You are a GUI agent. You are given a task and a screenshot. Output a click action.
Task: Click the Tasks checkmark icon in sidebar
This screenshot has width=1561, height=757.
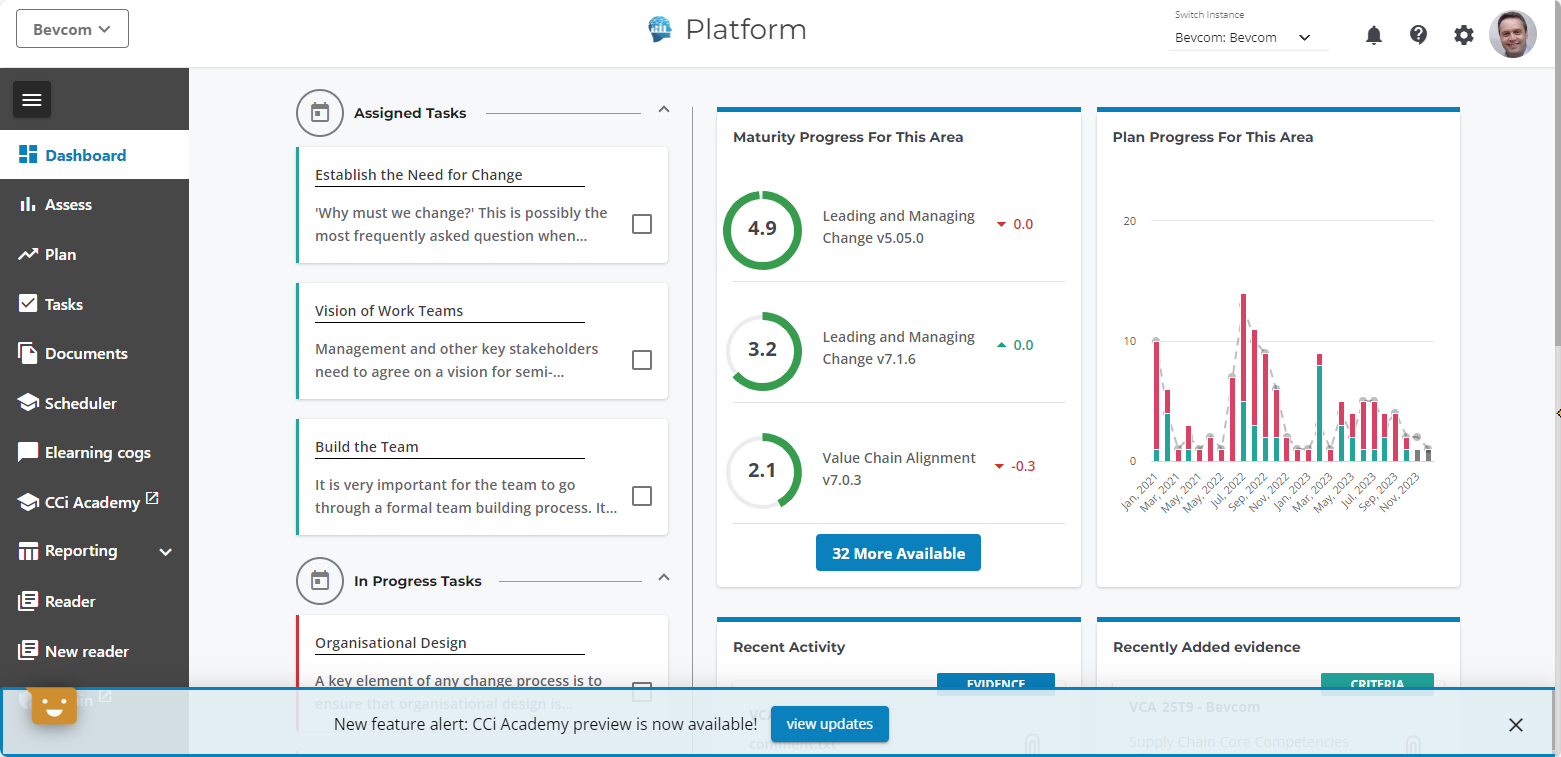click(x=28, y=304)
